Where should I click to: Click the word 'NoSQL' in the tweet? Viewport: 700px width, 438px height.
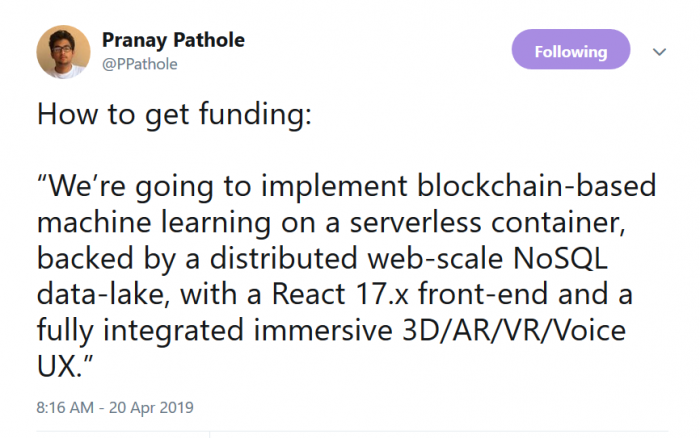point(560,259)
